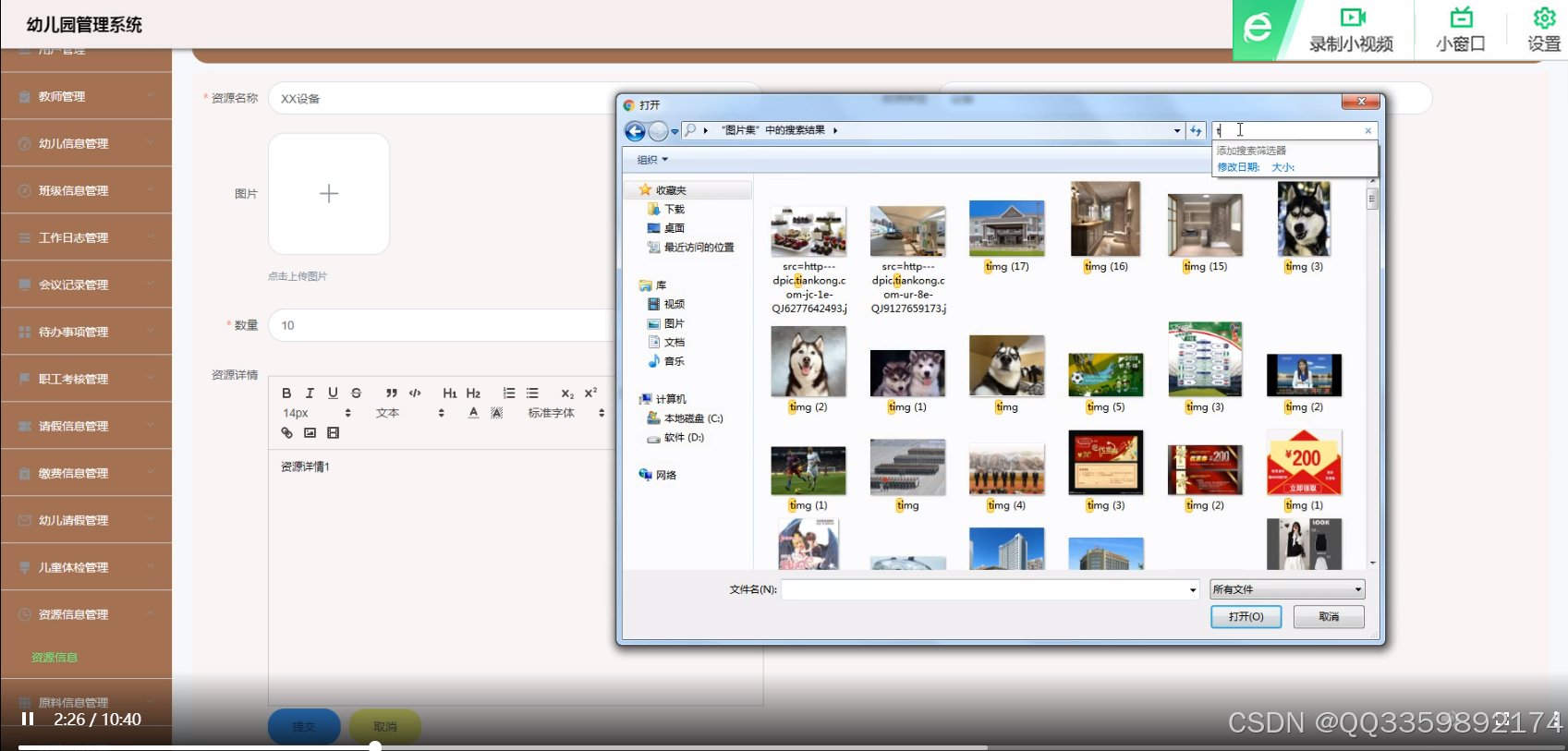Insert a video in the editor

click(x=334, y=432)
